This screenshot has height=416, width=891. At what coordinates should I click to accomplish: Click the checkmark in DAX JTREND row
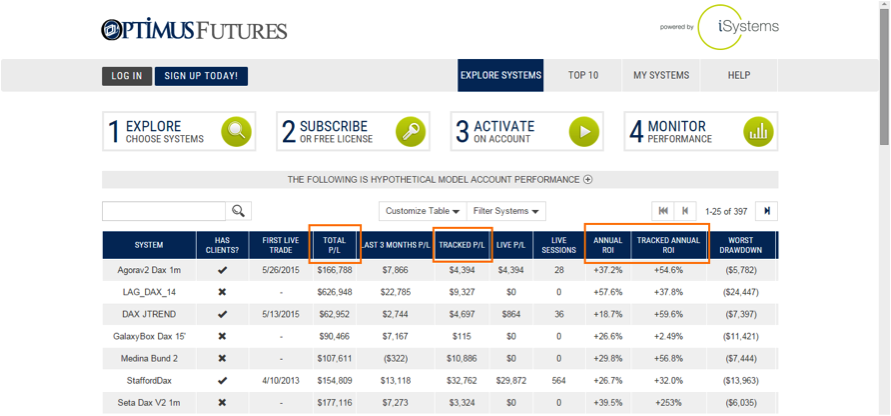click(x=222, y=314)
